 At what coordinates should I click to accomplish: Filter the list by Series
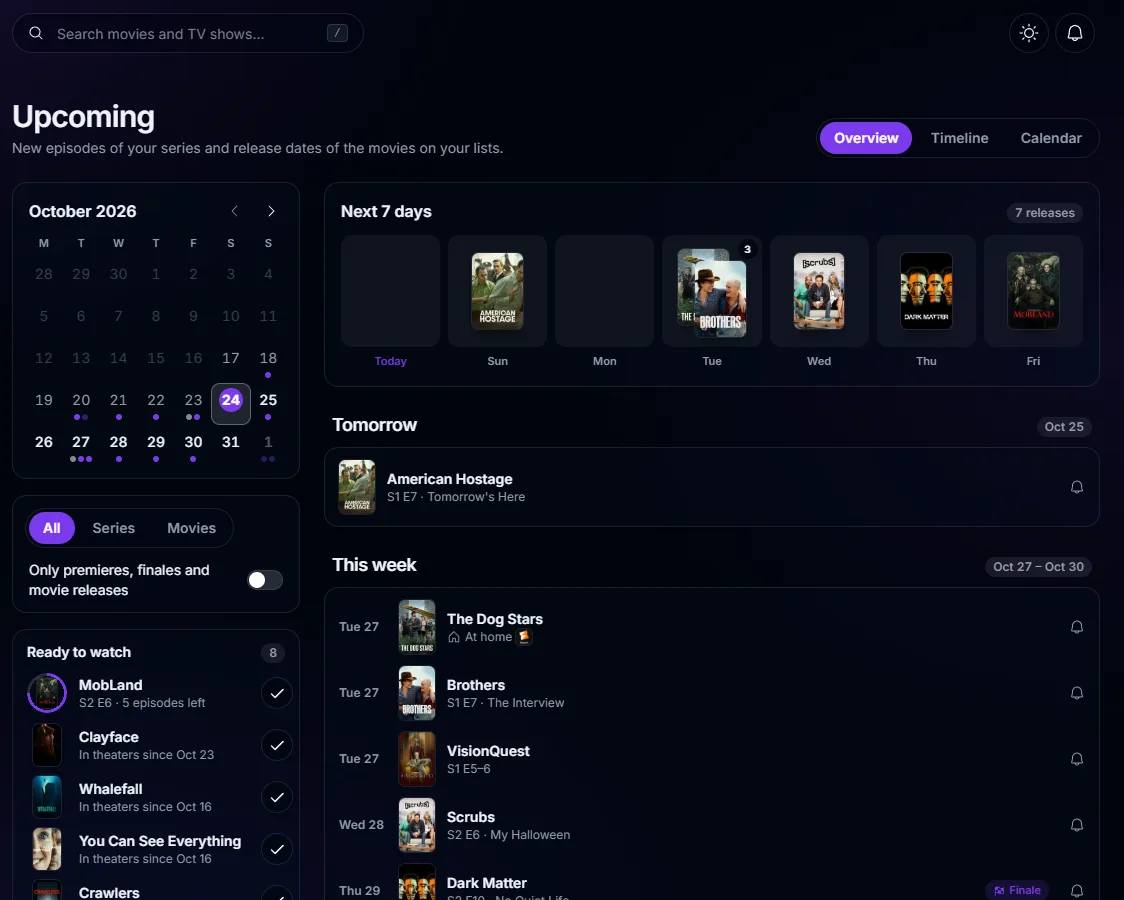113,528
